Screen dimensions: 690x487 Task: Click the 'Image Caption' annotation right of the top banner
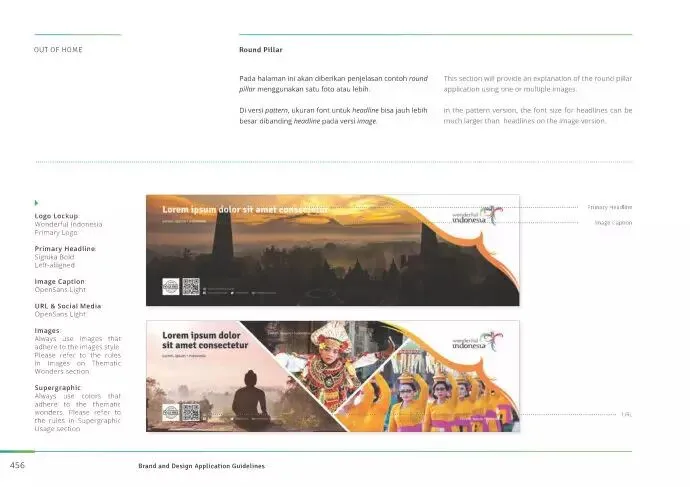click(613, 223)
